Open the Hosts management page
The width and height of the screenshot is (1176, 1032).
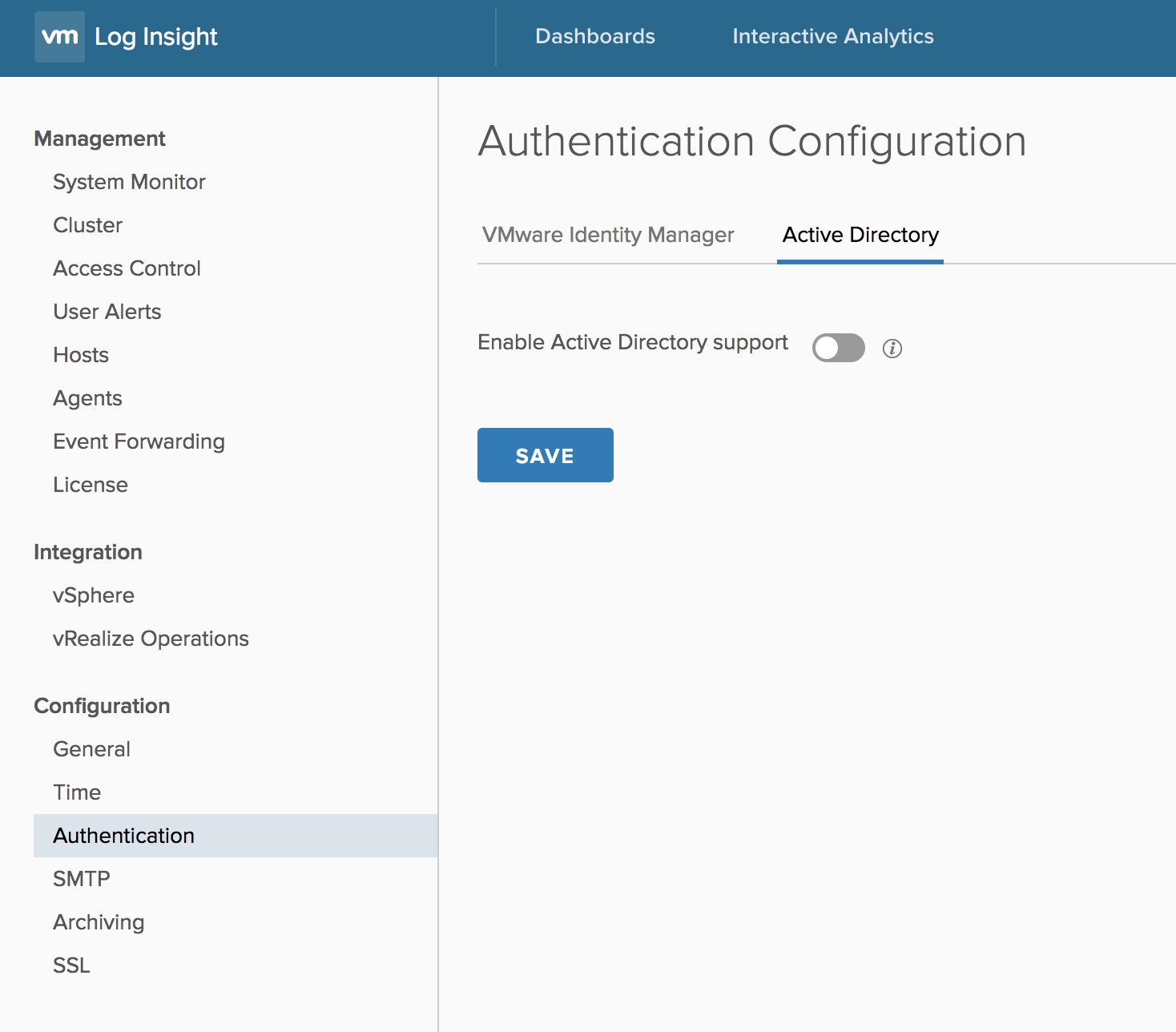[80, 355]
